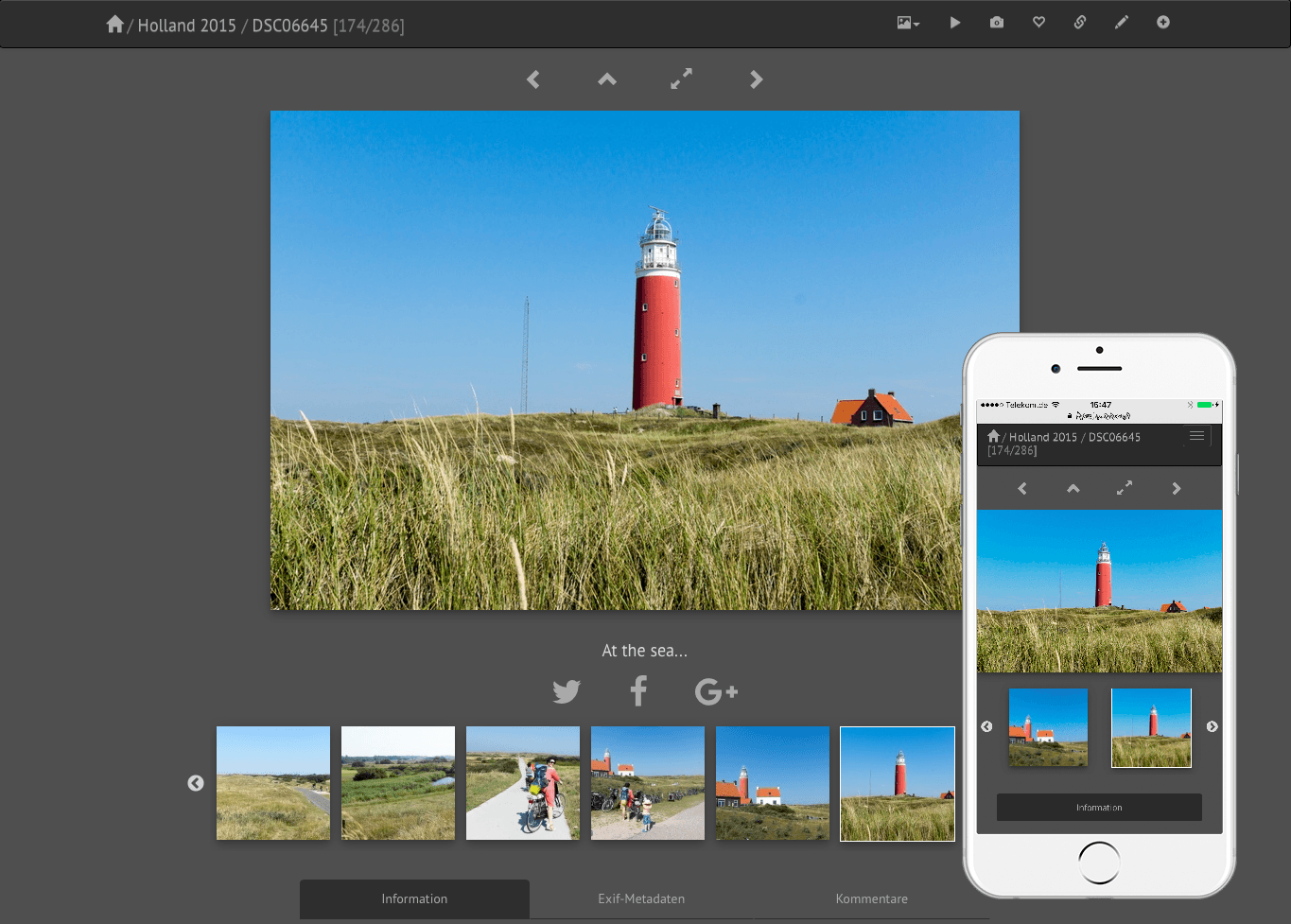Share the photo on Twitter
Screen dimensions: 1291x924
[x=567, y=691]
